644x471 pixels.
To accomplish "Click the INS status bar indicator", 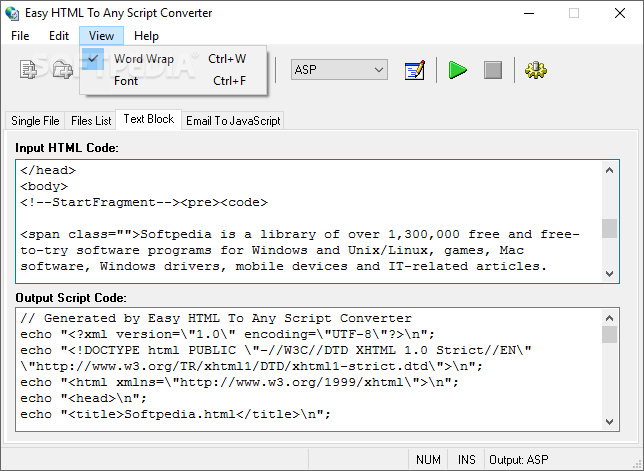I will [x=467, y=460].
